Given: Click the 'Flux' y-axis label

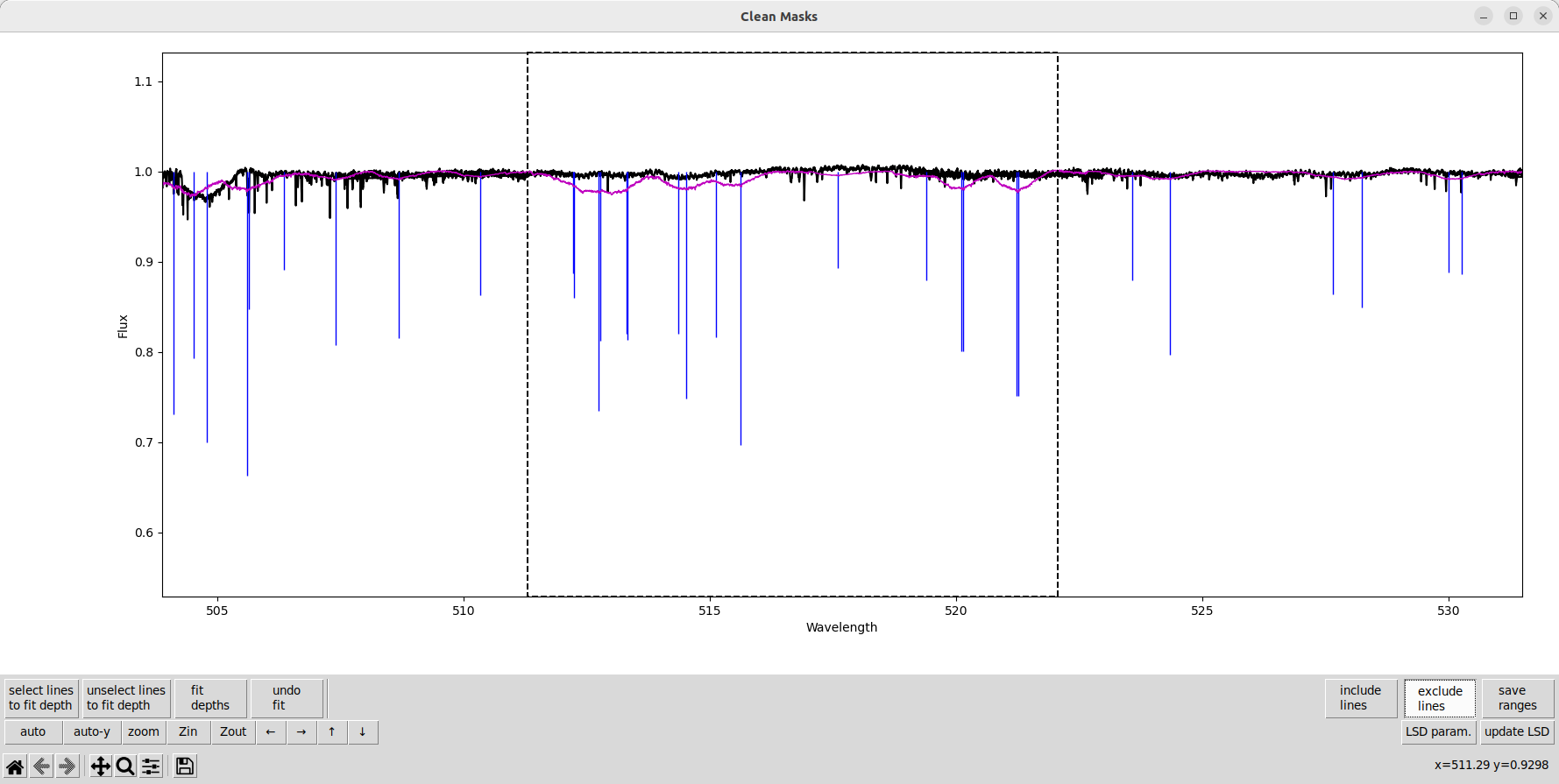Looking at the screenshot, I should point(123,327).
